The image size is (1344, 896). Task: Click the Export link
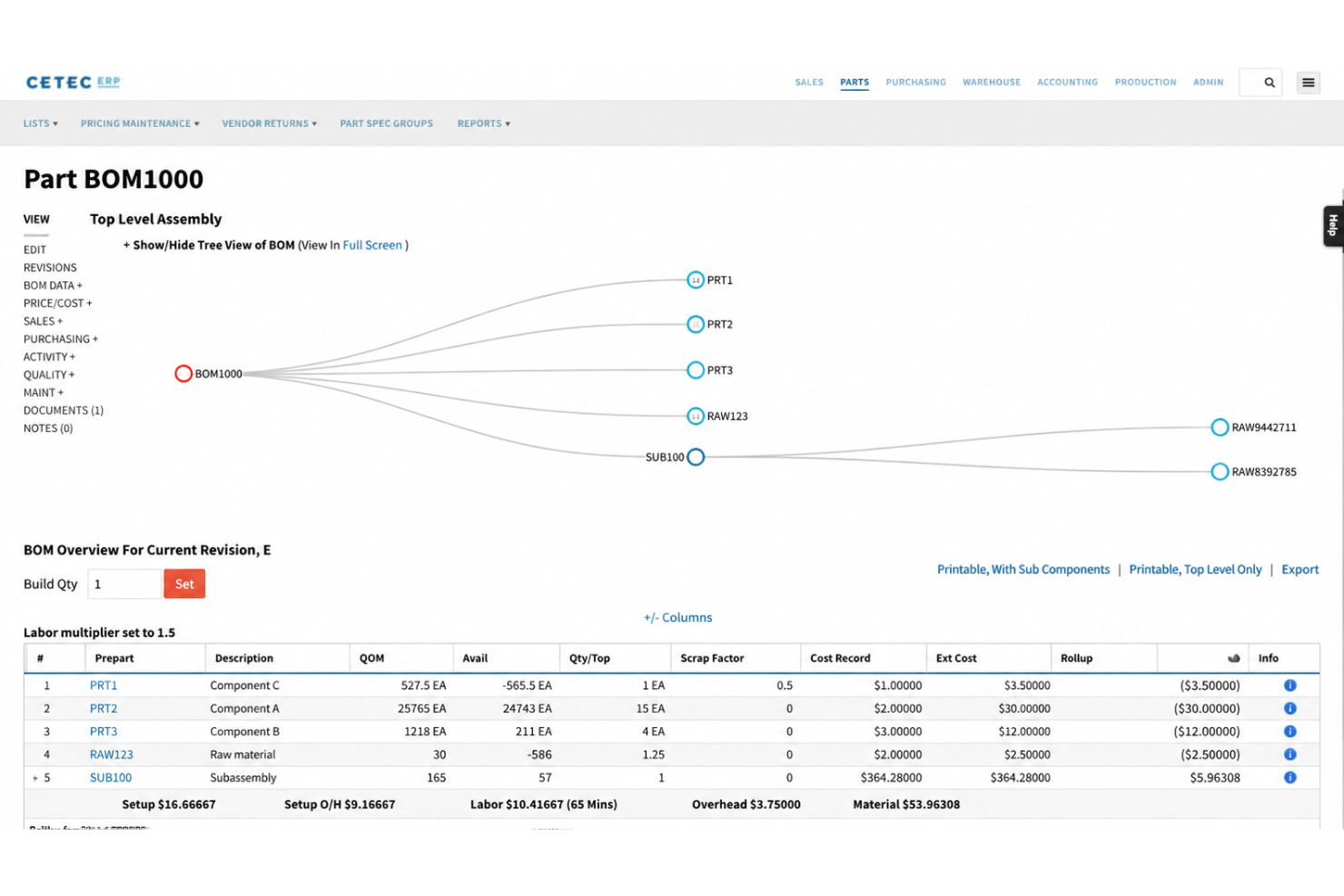[1300, 570]
